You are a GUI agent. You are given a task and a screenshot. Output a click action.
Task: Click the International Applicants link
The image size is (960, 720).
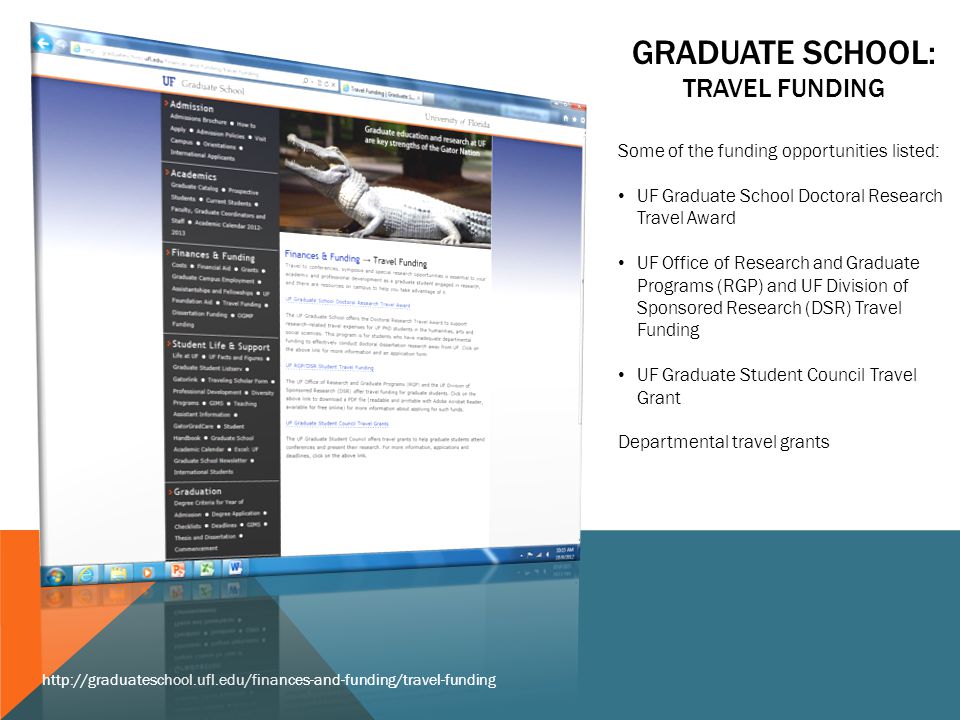pos(203,155)
